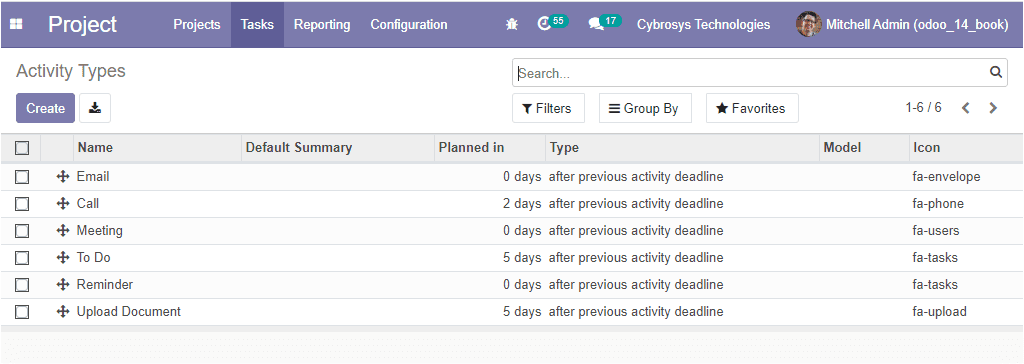Click the fa-upload icon value
The height and width of the screenshot is (364, 1024).
pyautogui.click(x=939, y=312)
